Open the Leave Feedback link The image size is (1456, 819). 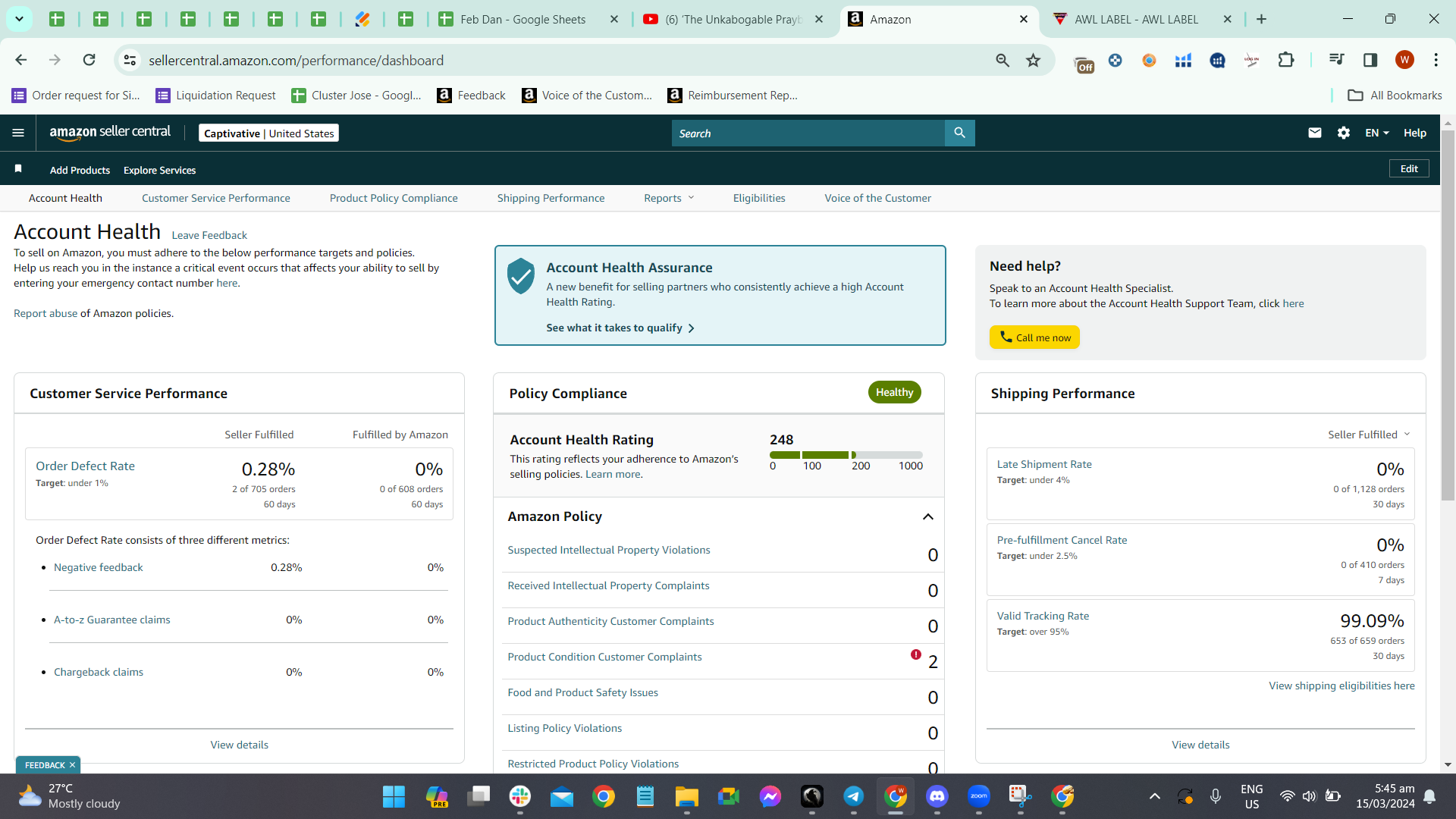click(209, 235)
